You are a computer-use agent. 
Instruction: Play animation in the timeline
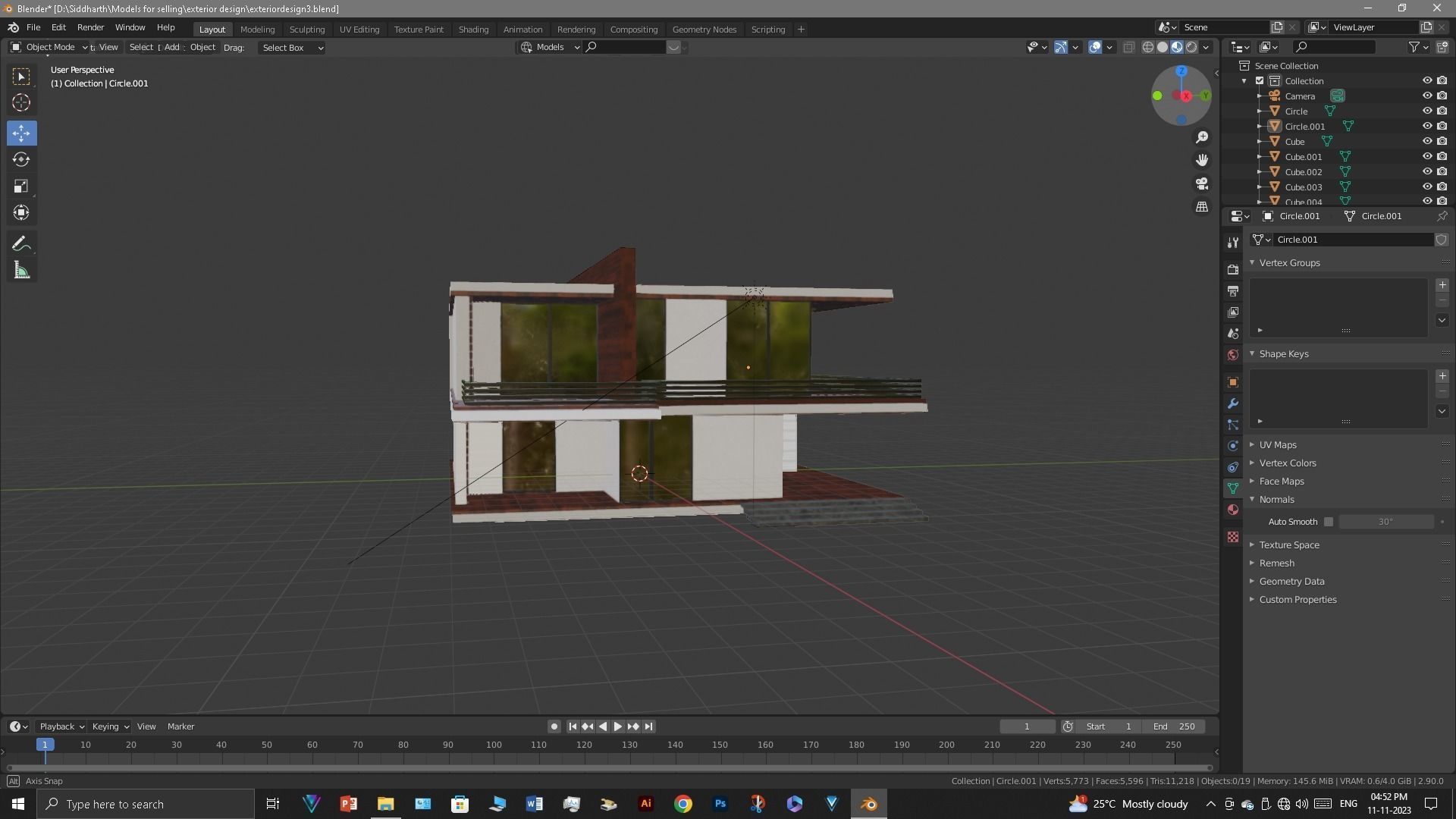617,726
